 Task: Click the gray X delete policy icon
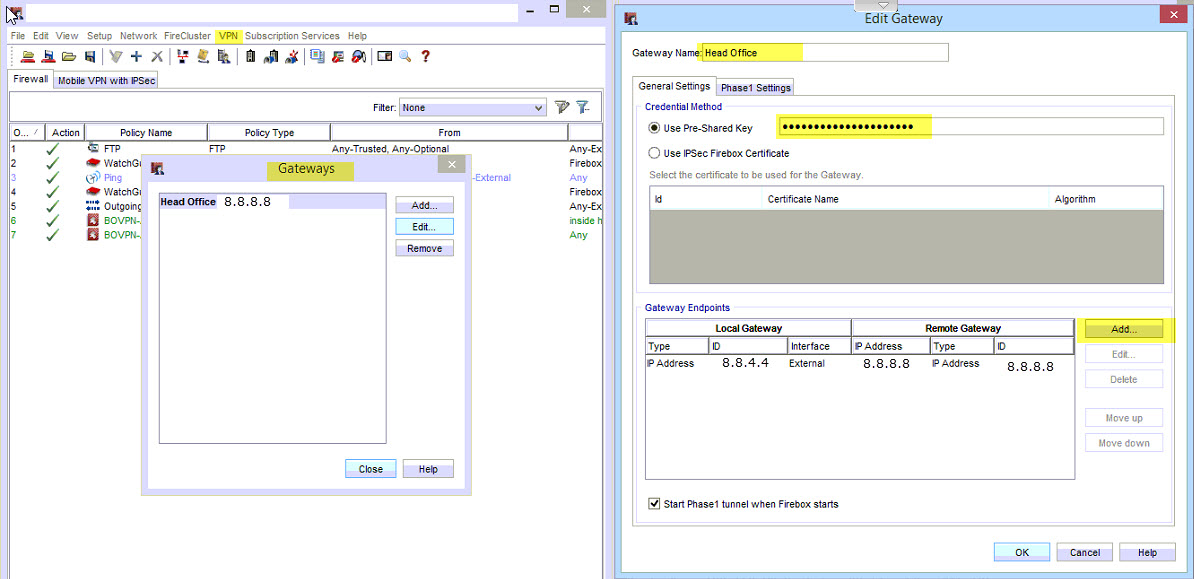click(x=158, y=56)
